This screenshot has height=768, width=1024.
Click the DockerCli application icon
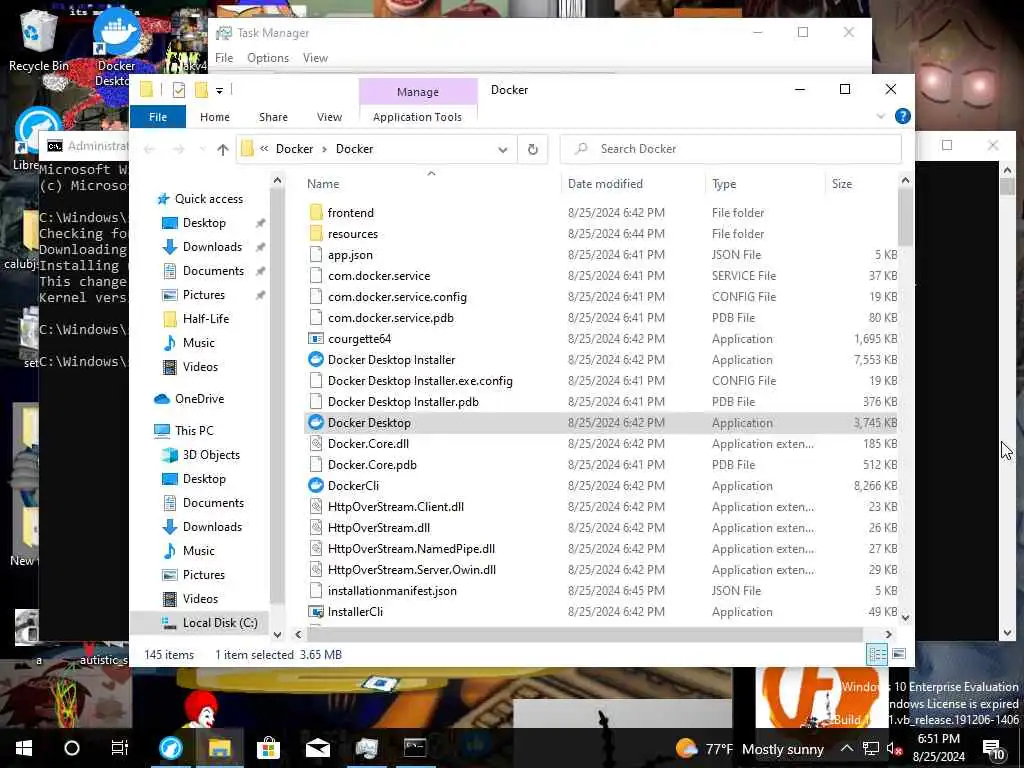pyautogui.click(x=315, y=486)
